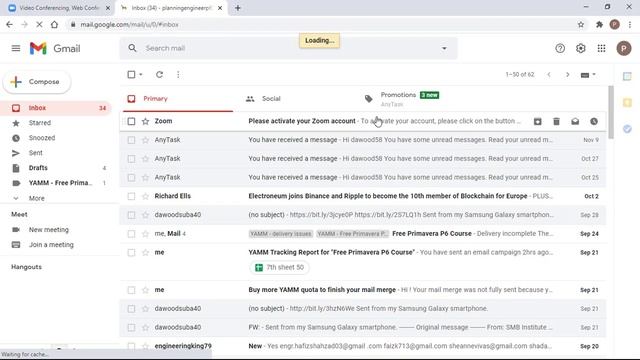Open the Drafts folder

pos(55,168)
